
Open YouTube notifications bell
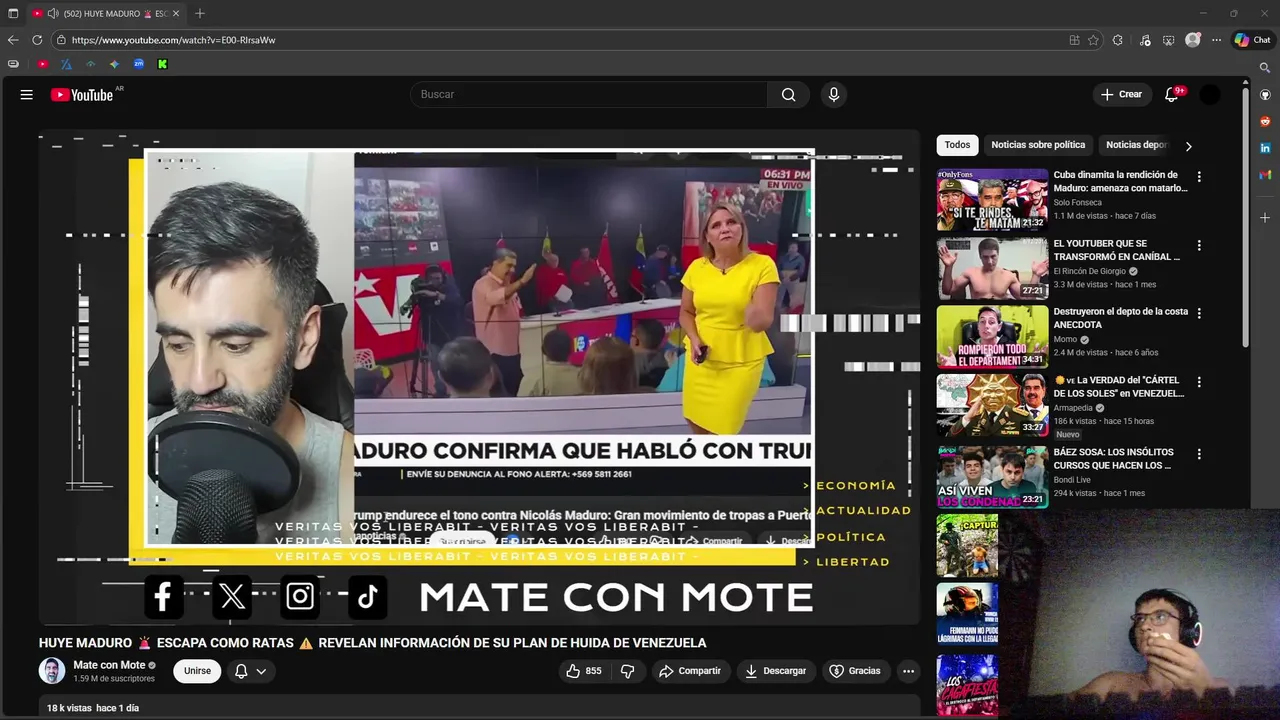tap(1171, 94)
